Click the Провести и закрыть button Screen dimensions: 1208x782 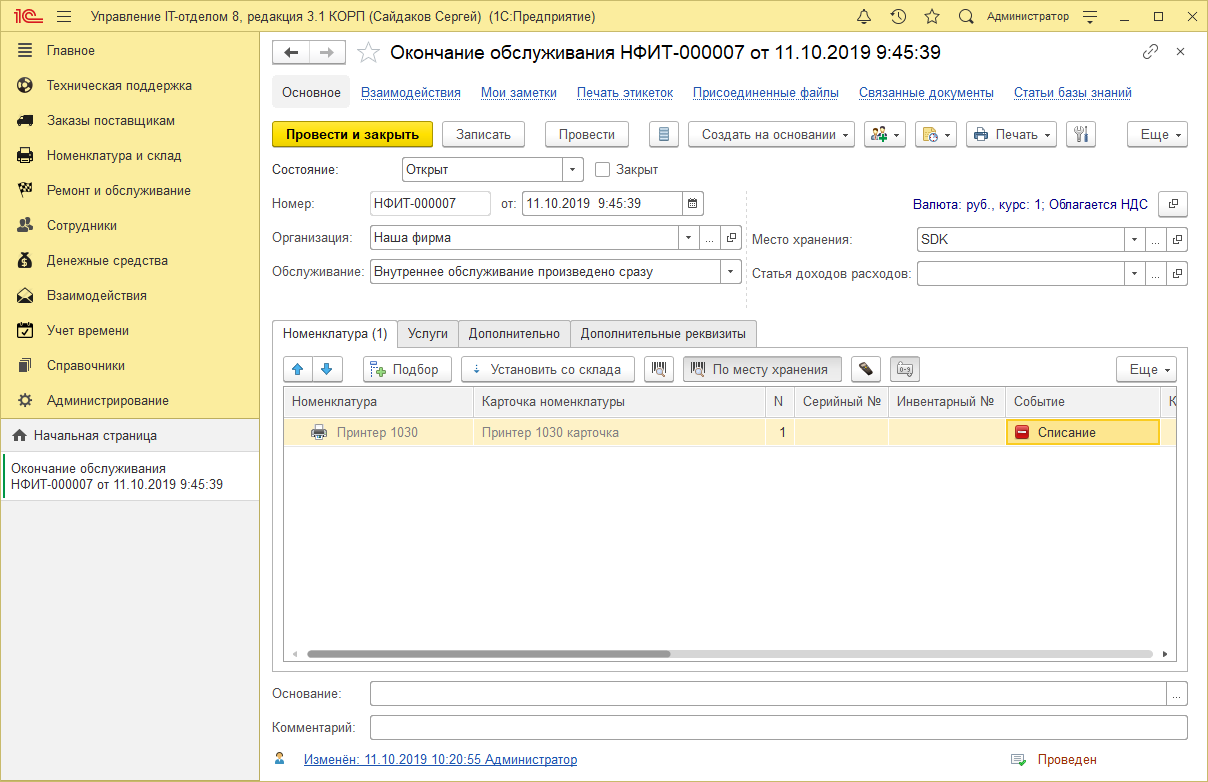tap(352, 134)
